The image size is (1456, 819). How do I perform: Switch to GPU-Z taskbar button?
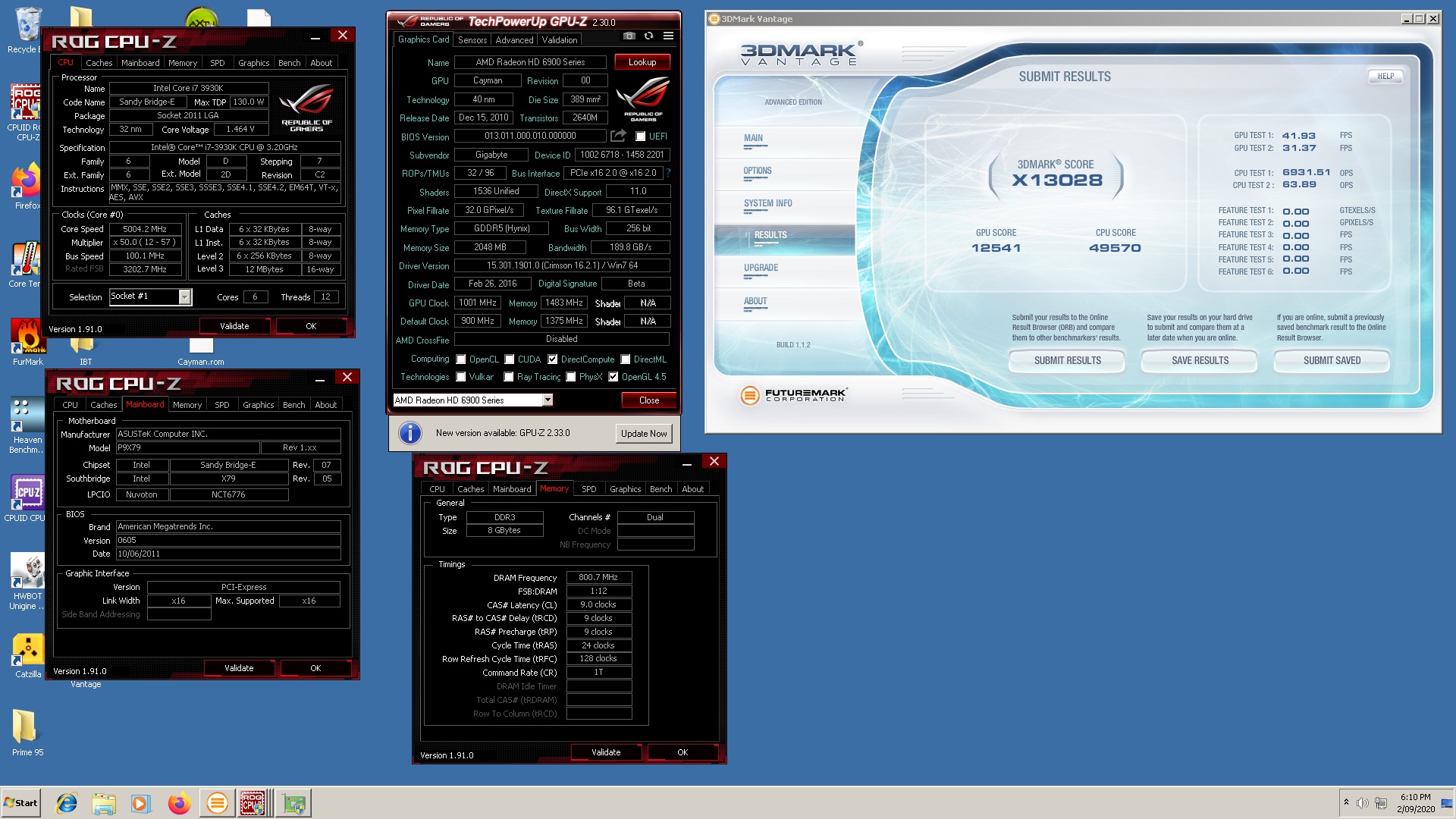(293, 803)
